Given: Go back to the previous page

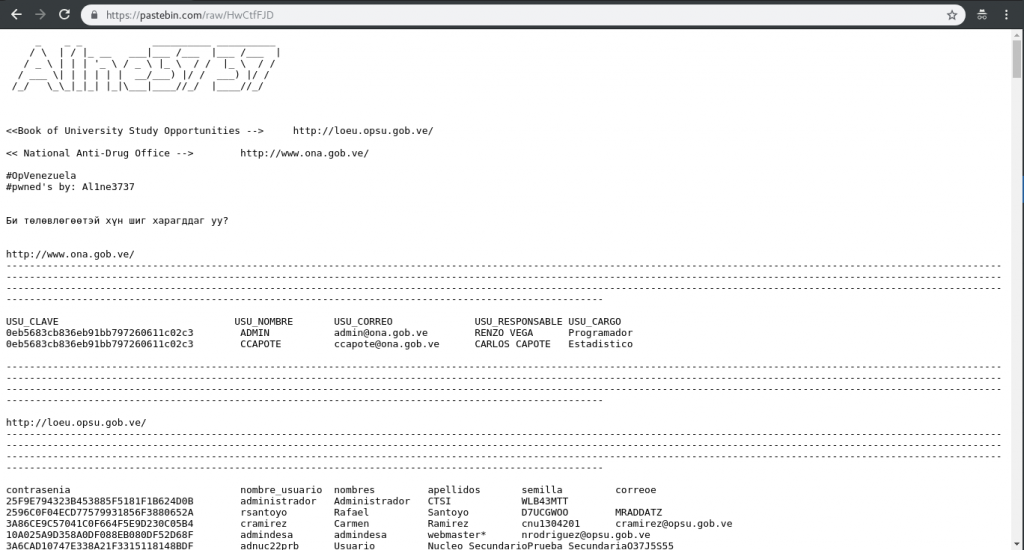Looking at the screenshot, I should [x=16, y=14].
